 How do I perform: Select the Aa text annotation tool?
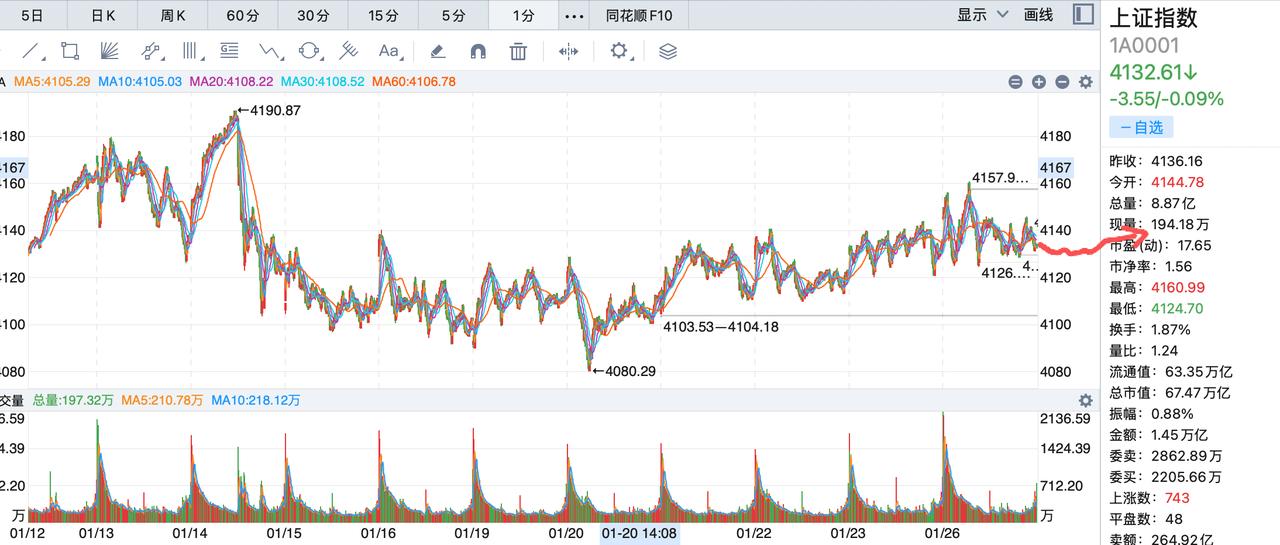(388, 50)
